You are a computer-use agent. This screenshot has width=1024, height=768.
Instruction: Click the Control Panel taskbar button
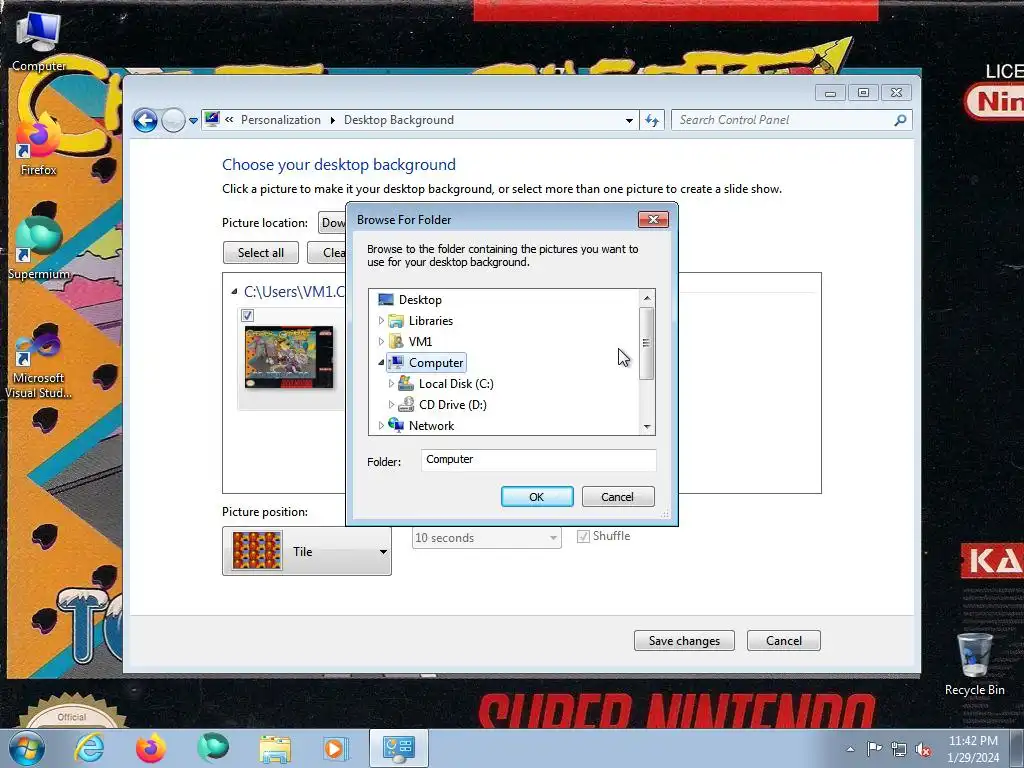point(398,748)
